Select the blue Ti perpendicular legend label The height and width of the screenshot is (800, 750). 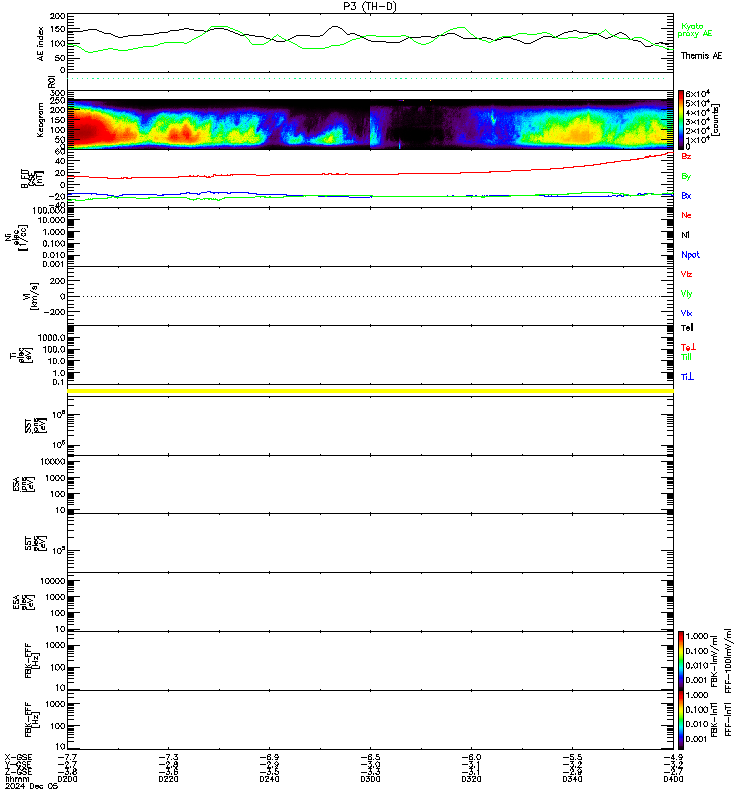[687, 377]
